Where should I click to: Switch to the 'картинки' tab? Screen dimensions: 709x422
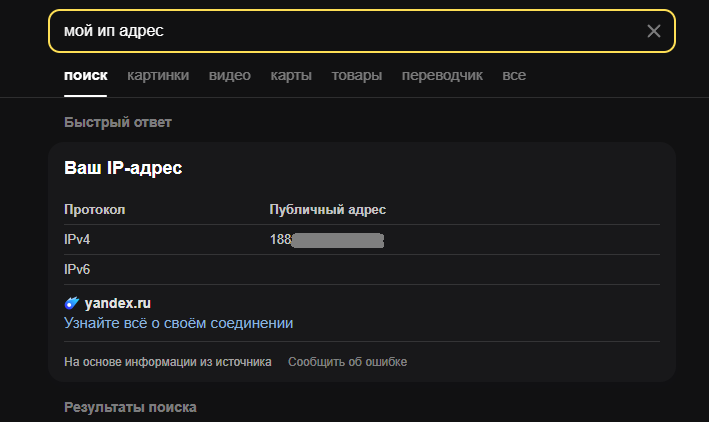point(158,75)
